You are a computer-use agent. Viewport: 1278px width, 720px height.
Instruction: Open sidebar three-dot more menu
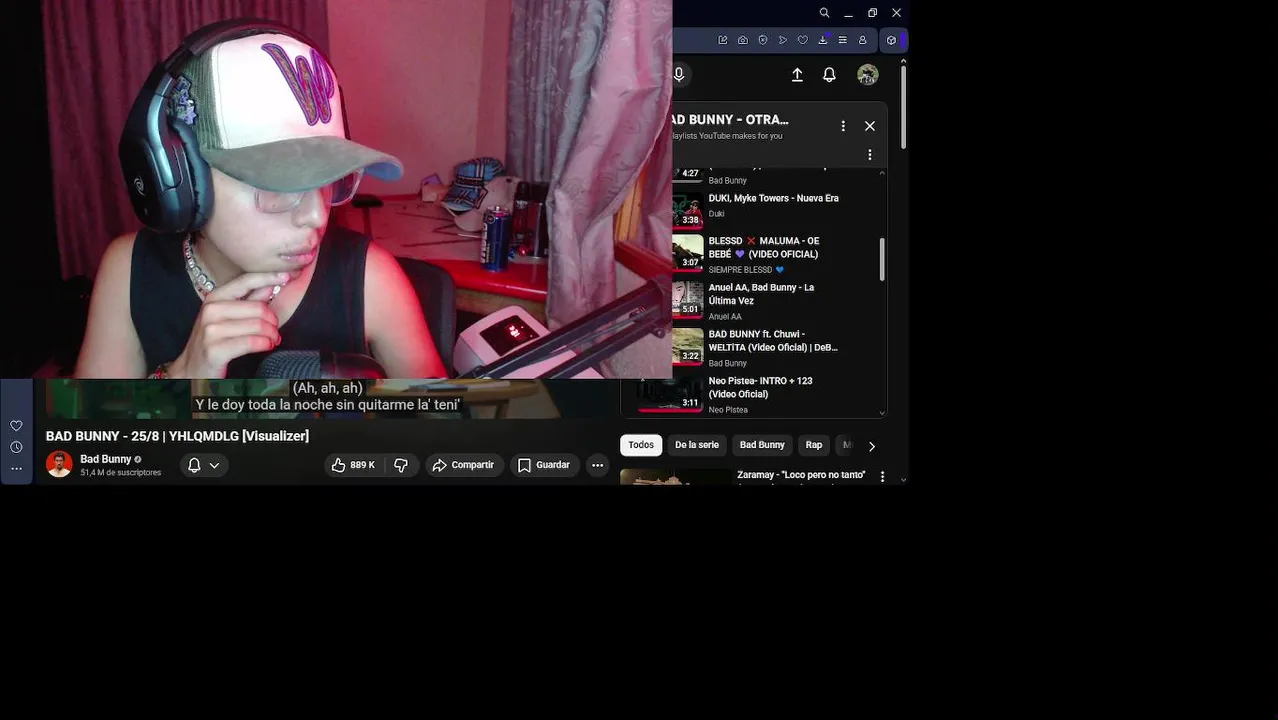[x=16, y=468]
